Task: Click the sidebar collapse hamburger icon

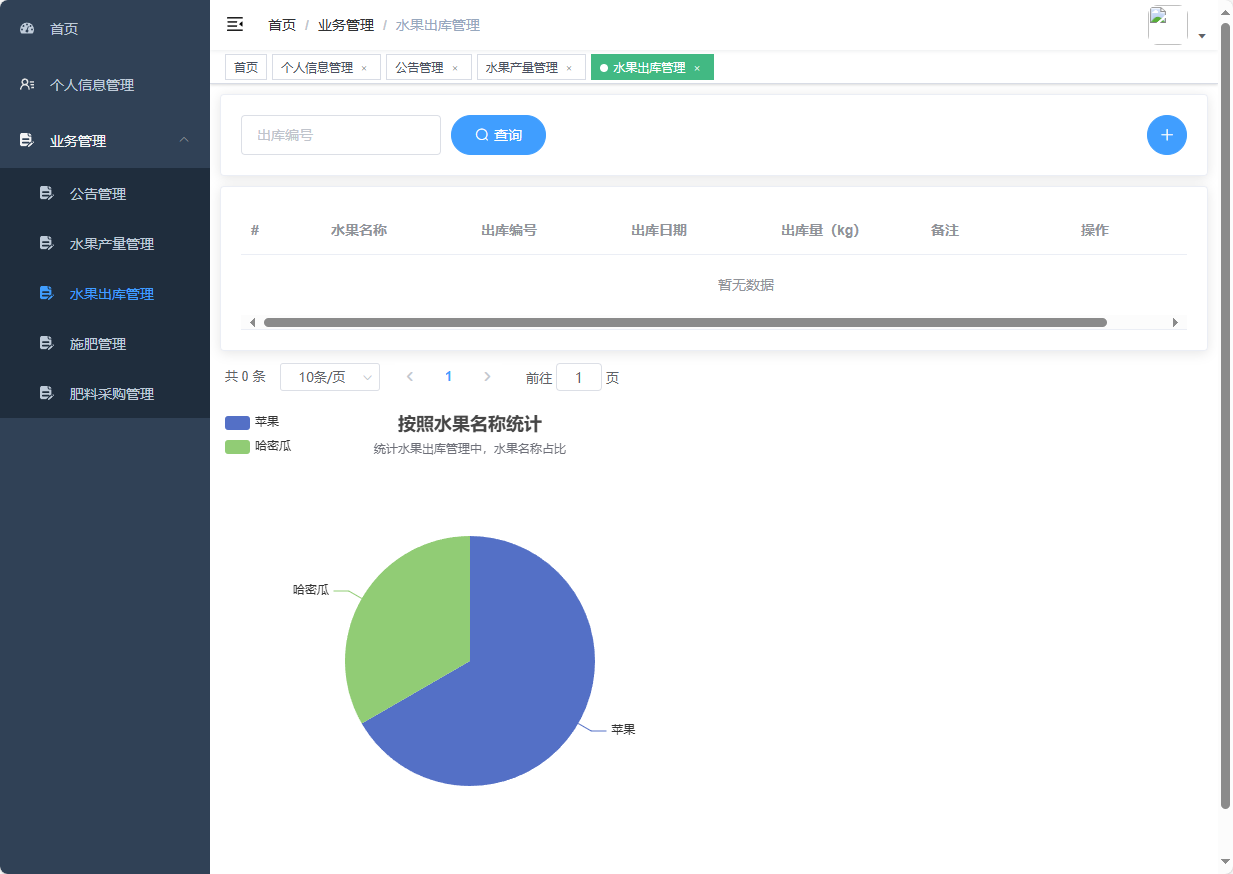Action: pos(234,24)
